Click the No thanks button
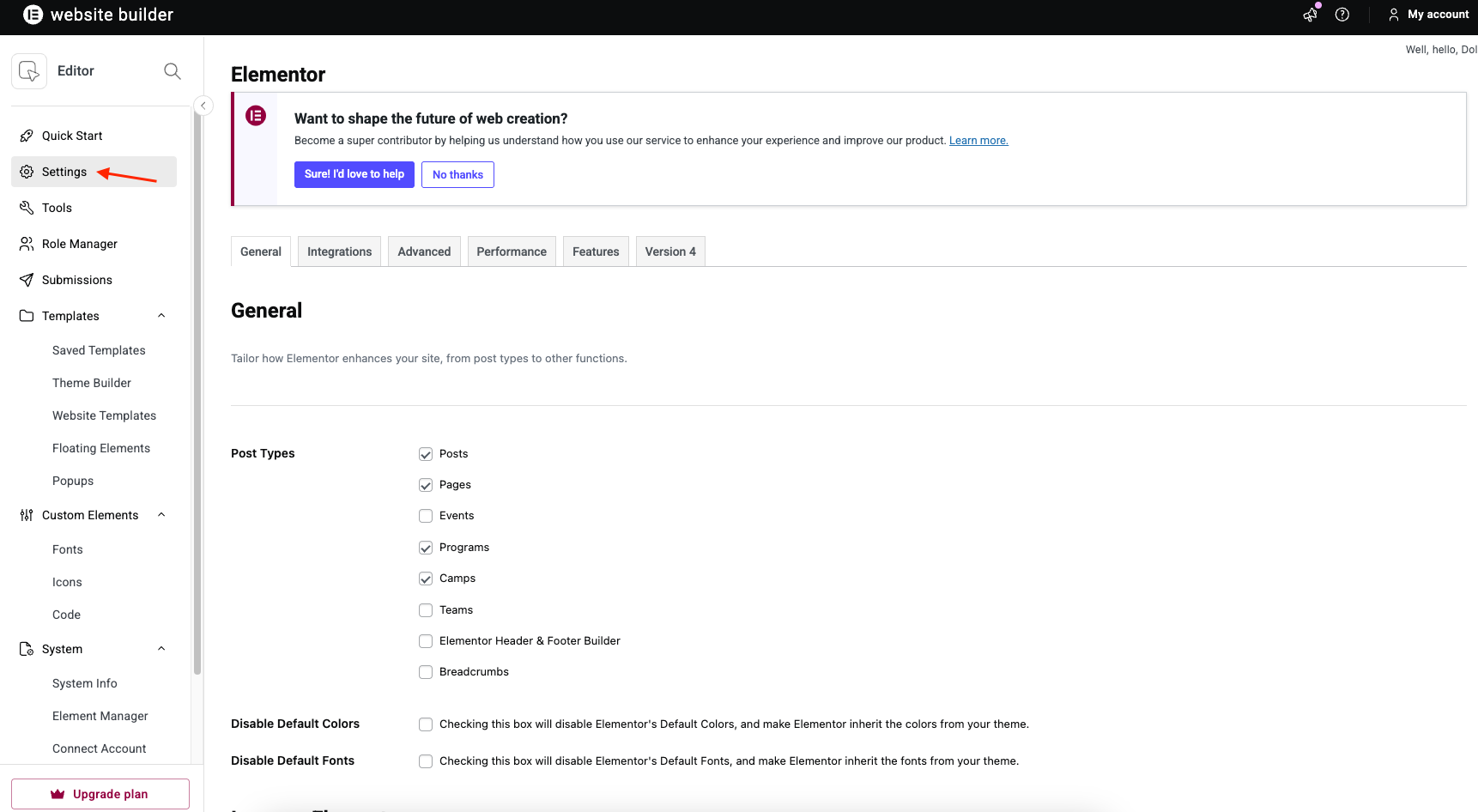 (x=457, y=174)
